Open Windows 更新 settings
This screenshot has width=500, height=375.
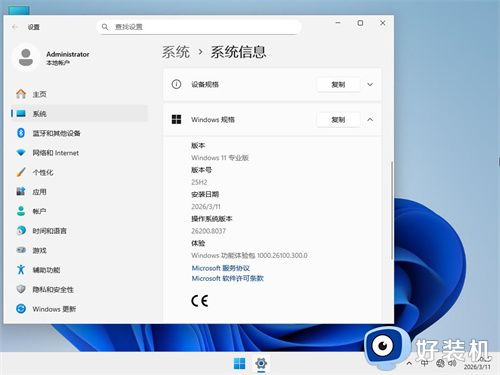click(79, 309)
